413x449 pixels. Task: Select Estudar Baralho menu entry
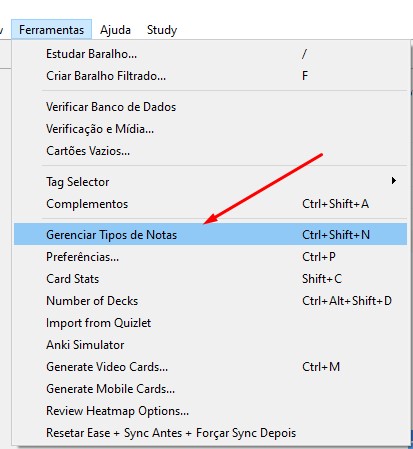tap(210, 54)
